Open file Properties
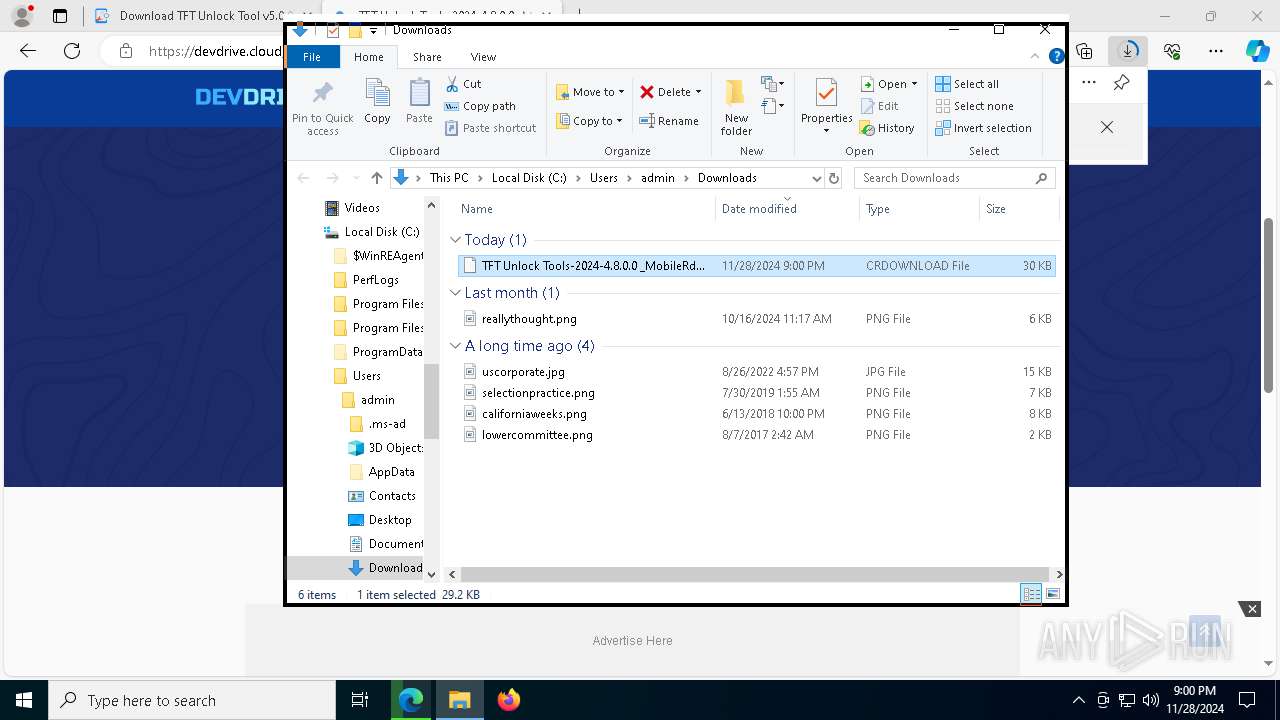Screen dimensions: 1280x720 (826, 107)
